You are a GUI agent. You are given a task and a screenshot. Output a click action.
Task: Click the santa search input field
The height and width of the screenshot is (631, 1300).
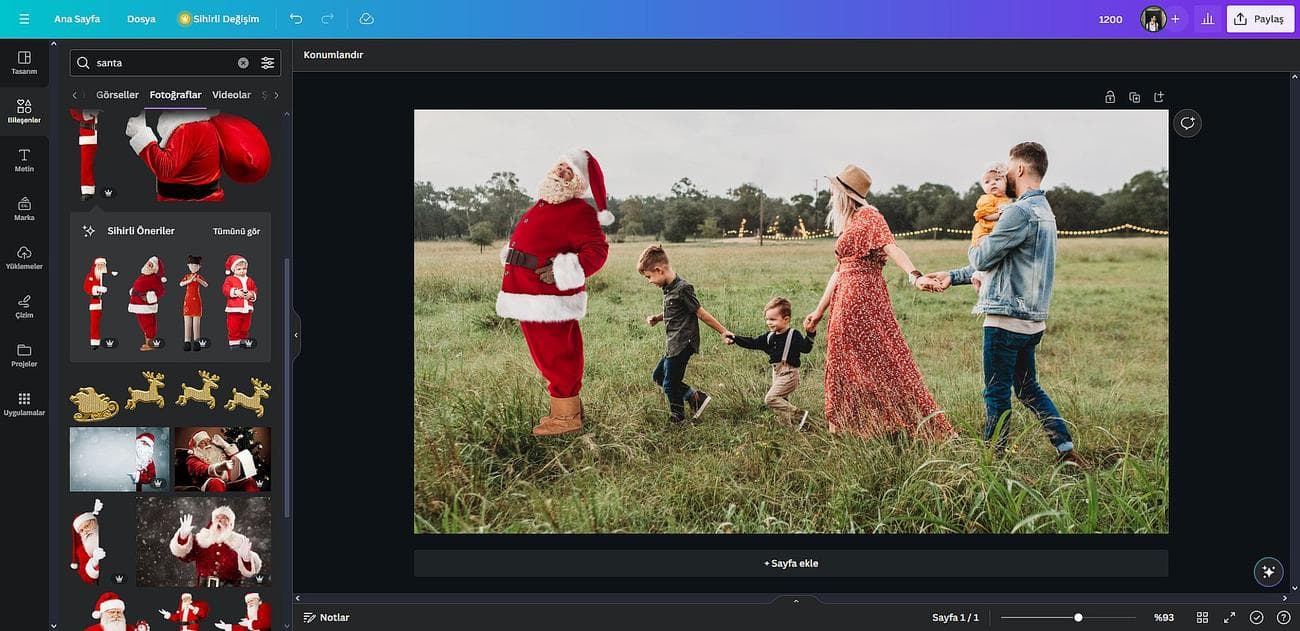click(x=163, y=63)
